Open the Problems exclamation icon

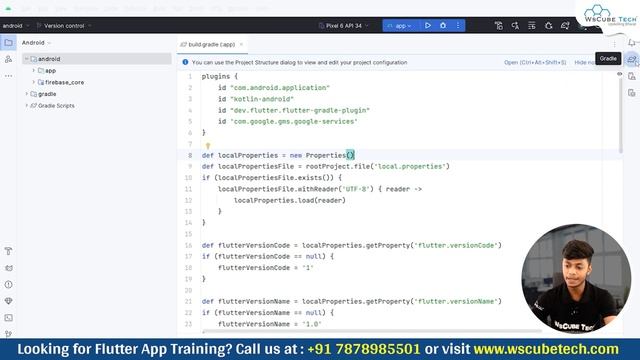coord(8,284)
